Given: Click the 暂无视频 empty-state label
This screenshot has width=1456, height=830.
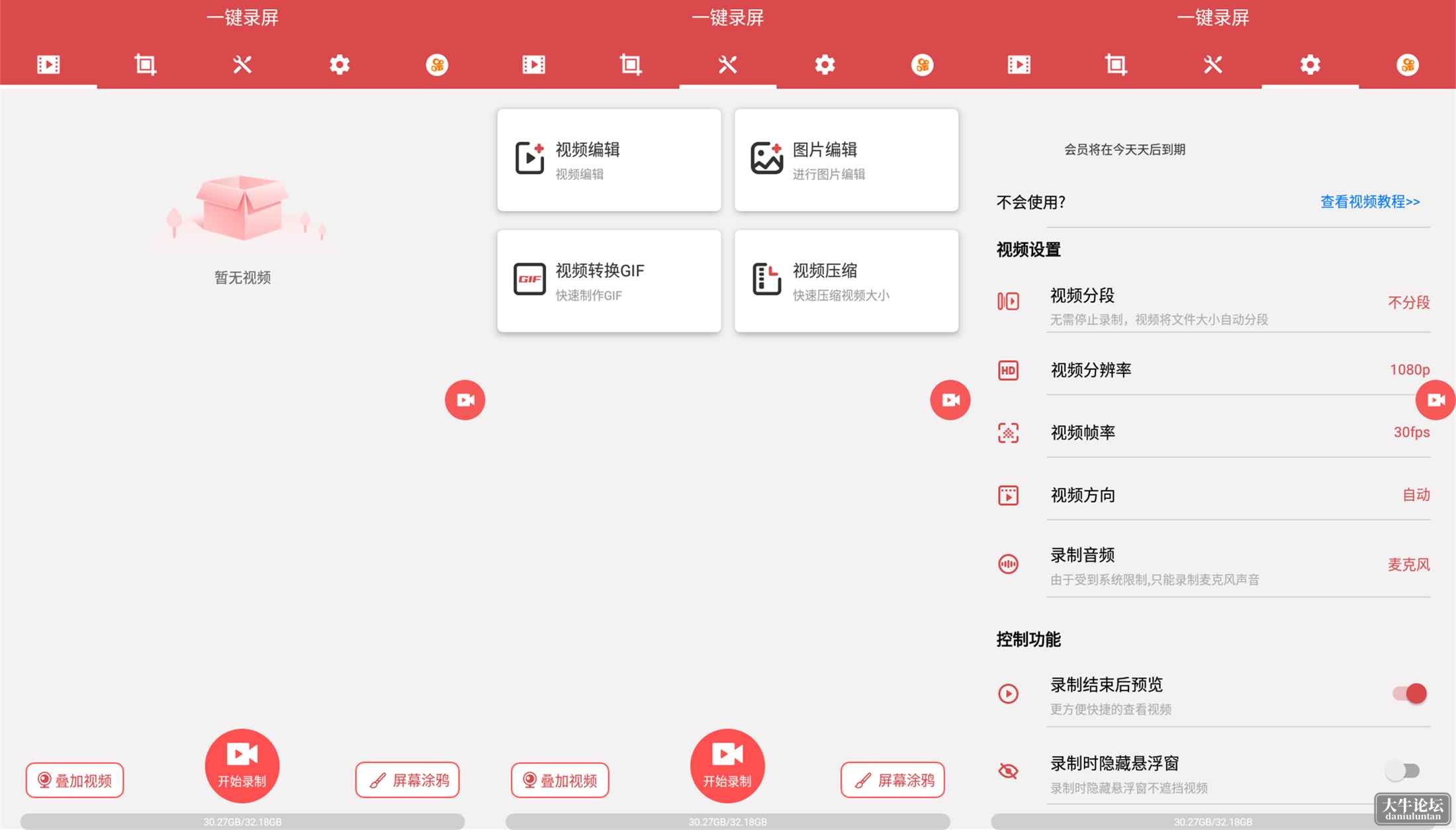Looking at the screenshot, I should [242, 277].
